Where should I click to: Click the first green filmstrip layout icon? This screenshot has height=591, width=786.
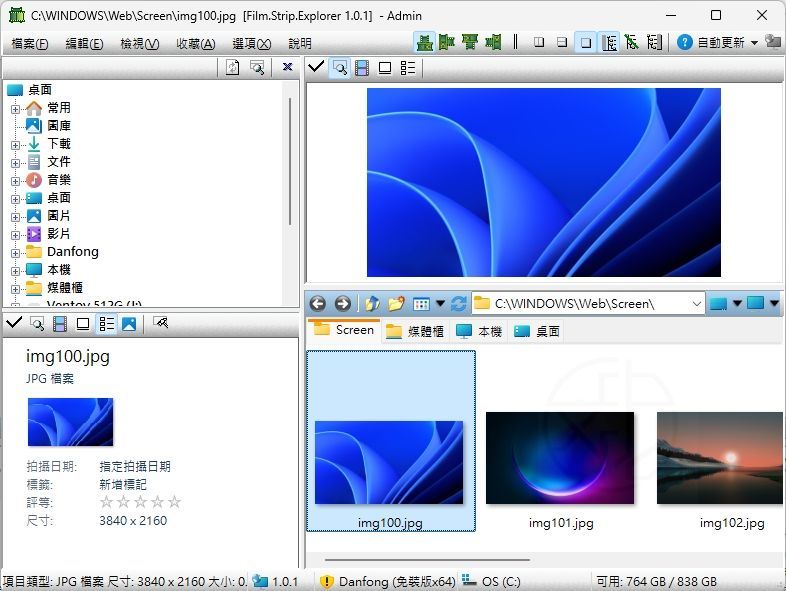coord(424,43)
